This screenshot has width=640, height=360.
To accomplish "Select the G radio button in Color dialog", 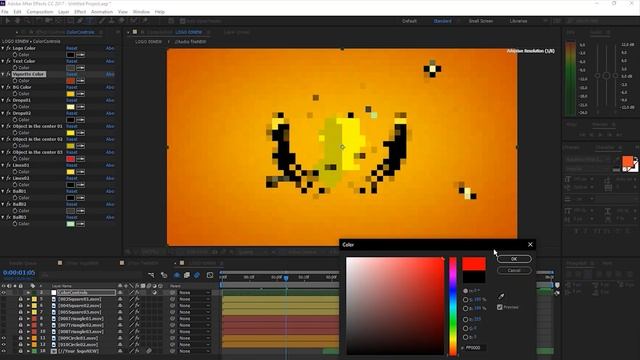I will pyautogui.click(x=466, y=328).
